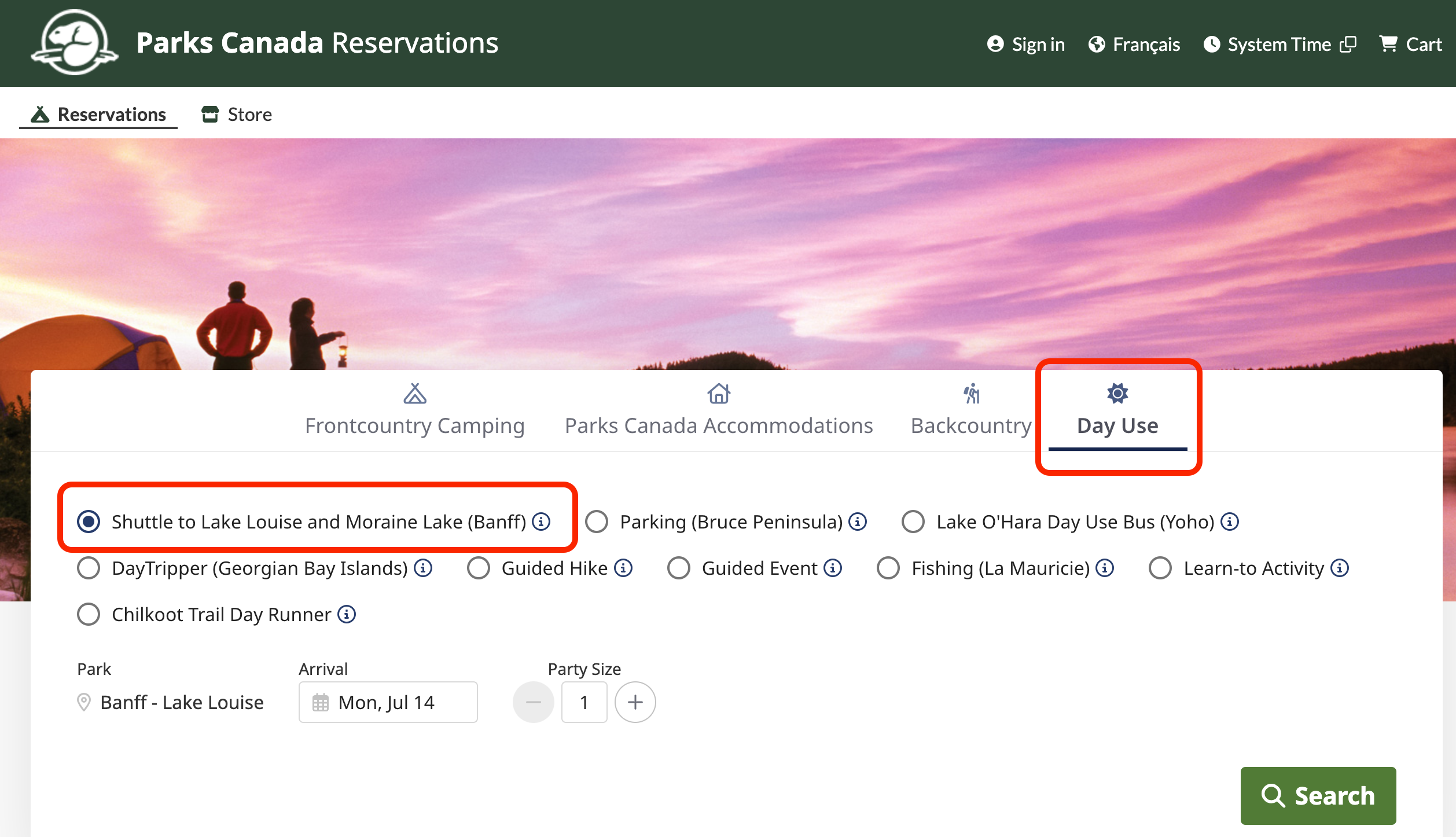Open the Store navigation tab
1456x837 pixels.
[236, 114]
